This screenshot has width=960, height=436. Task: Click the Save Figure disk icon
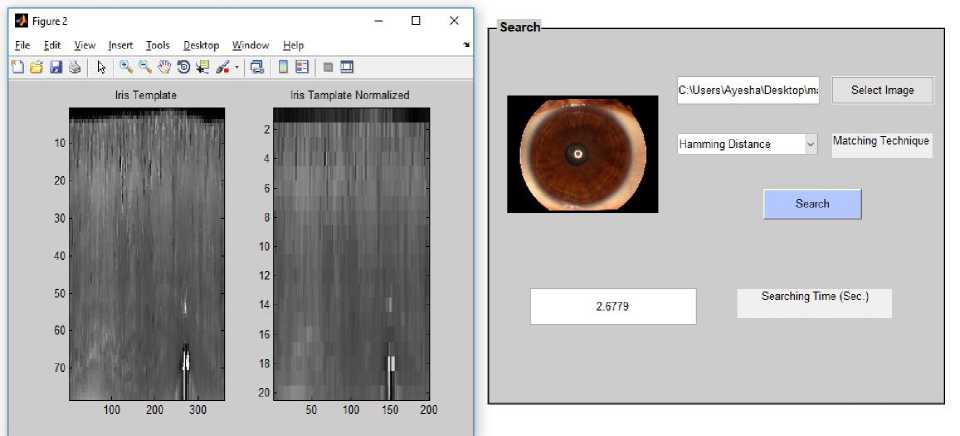point(55,68)
